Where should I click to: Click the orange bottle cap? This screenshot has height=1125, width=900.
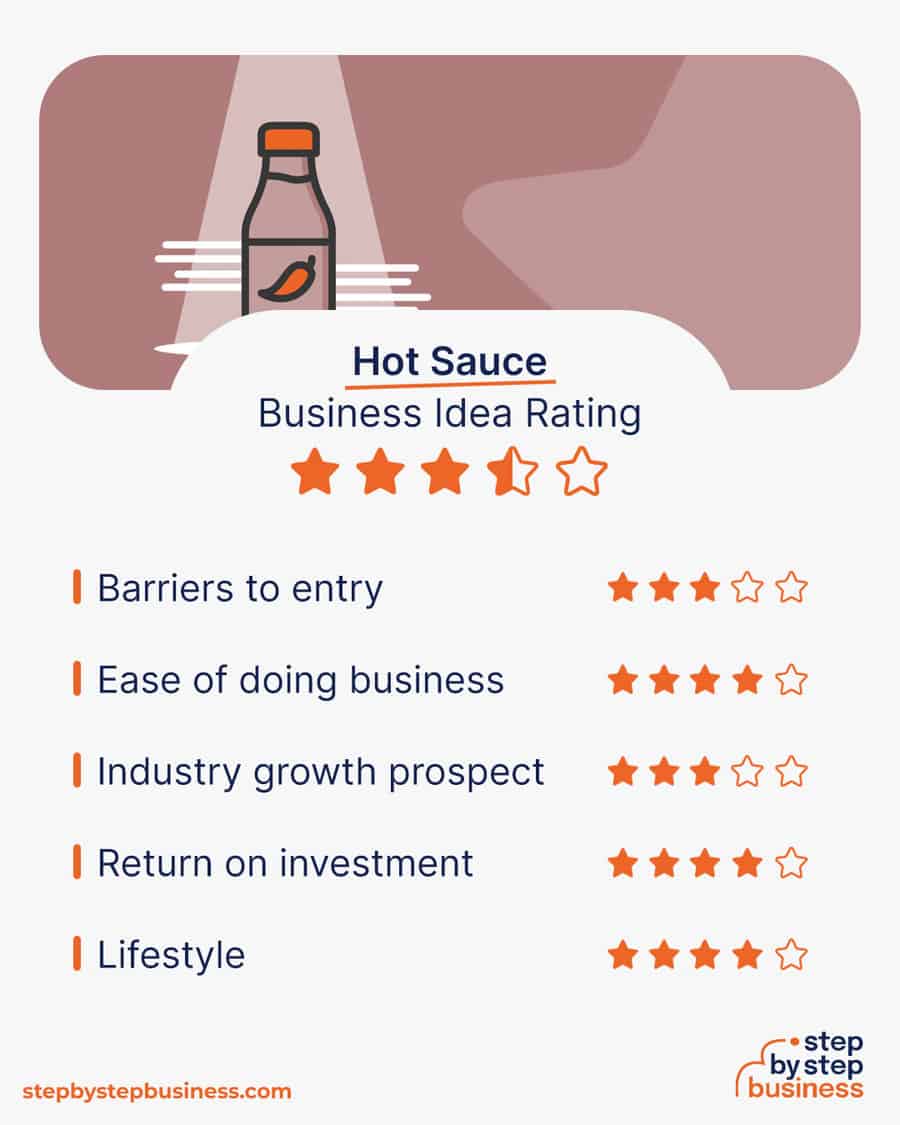pyautogui.click(x=289, y=139)
